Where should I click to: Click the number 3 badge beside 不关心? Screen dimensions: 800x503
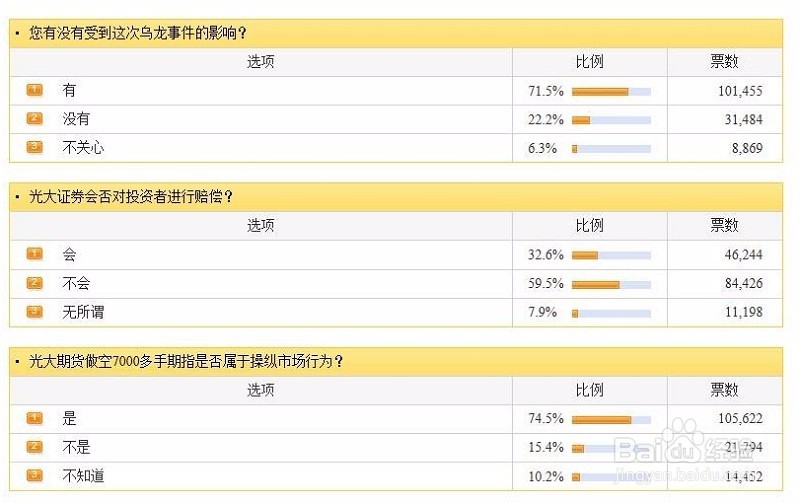pyautogui.click(x=35, y=148)
